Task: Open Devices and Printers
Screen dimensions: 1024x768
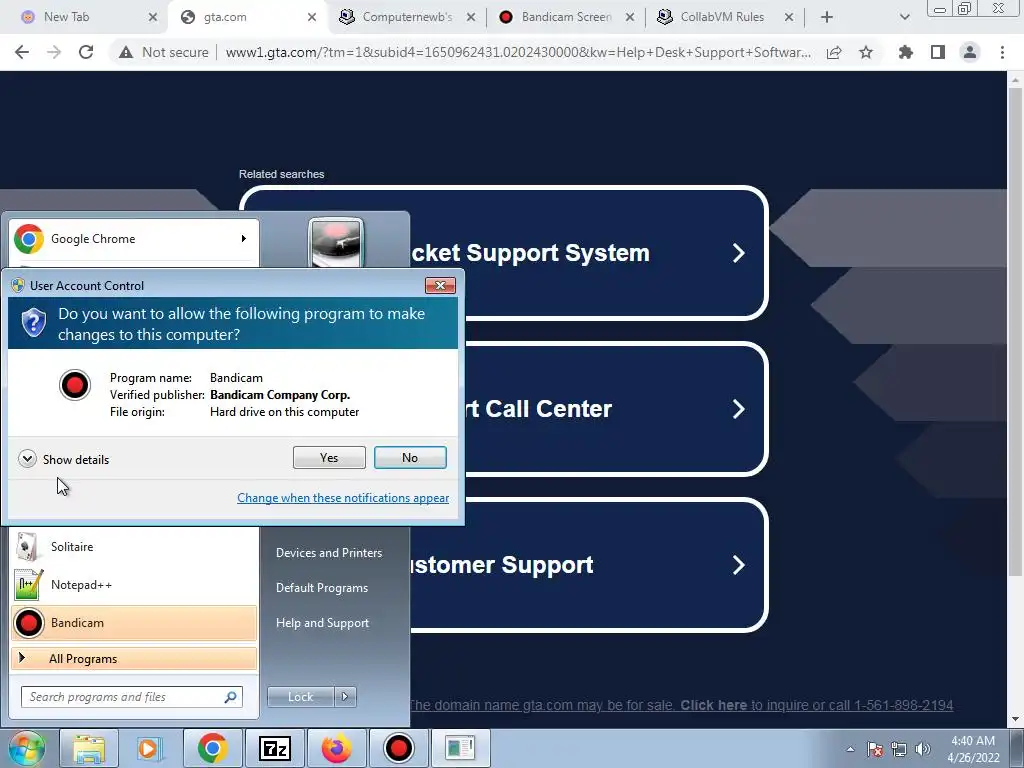Action: (329, 552)
